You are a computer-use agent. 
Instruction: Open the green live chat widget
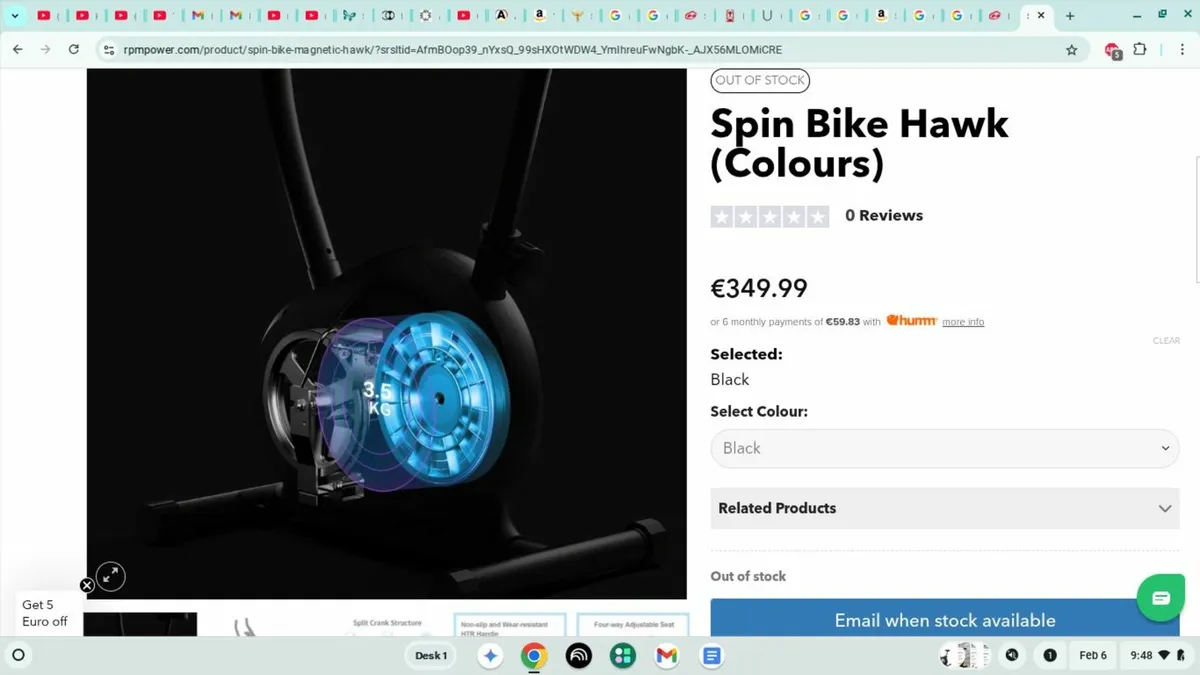1160,597
